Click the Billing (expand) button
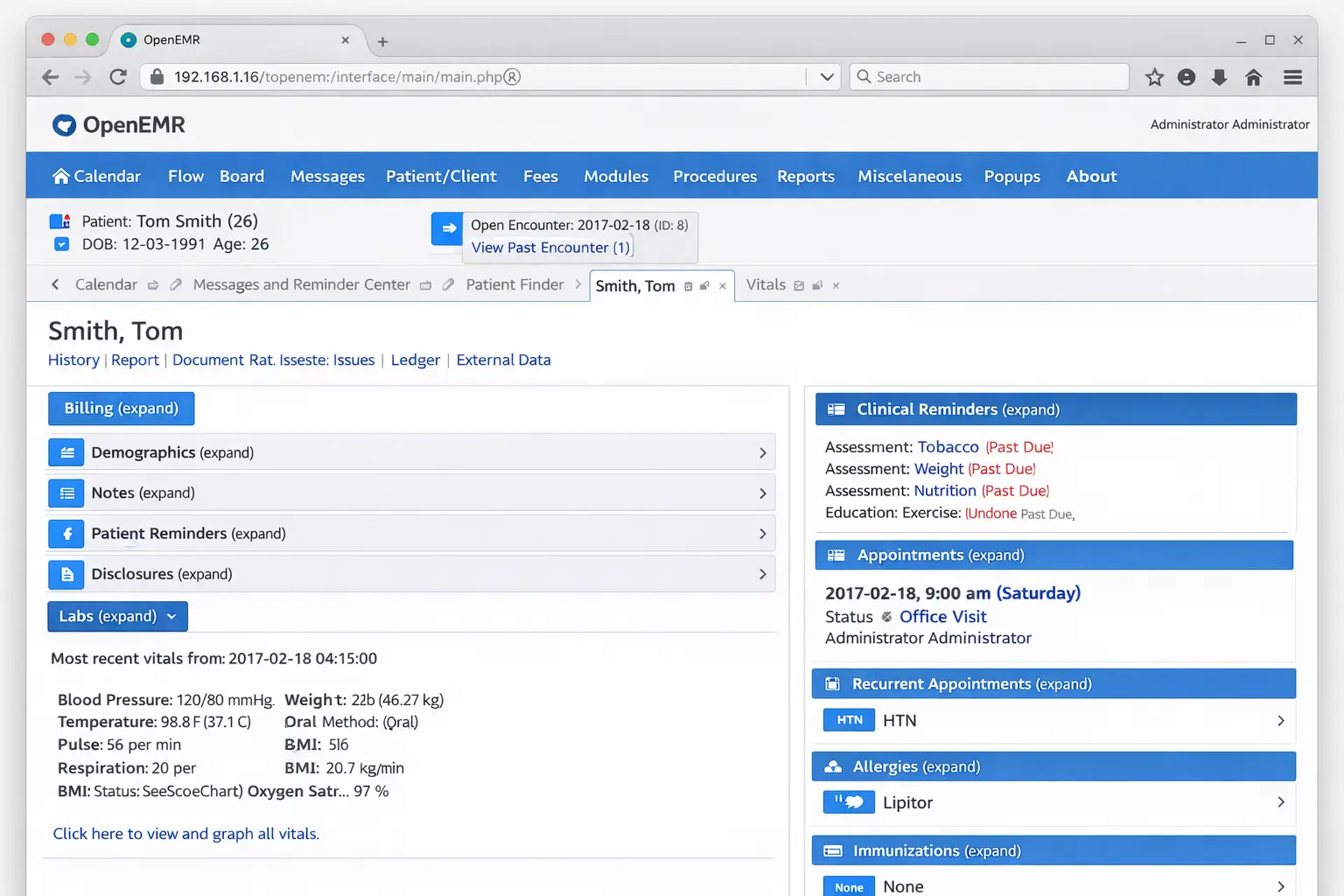 coord(121,409)
